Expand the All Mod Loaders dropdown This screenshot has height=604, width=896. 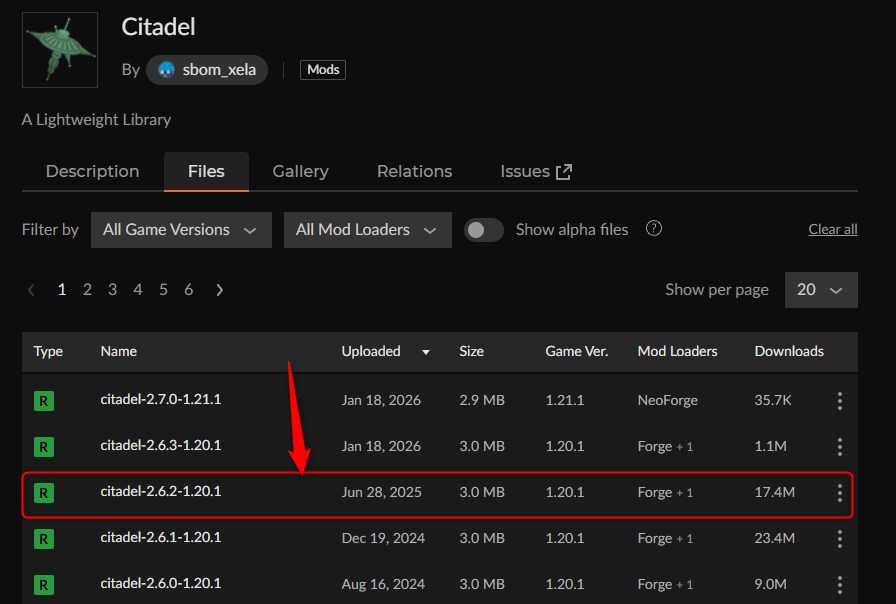point(367,230)
